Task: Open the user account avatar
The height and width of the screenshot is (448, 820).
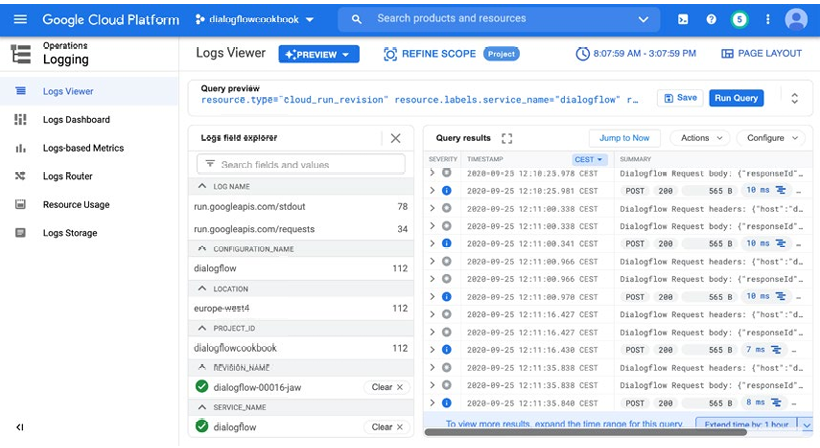Action: (796, 19)
